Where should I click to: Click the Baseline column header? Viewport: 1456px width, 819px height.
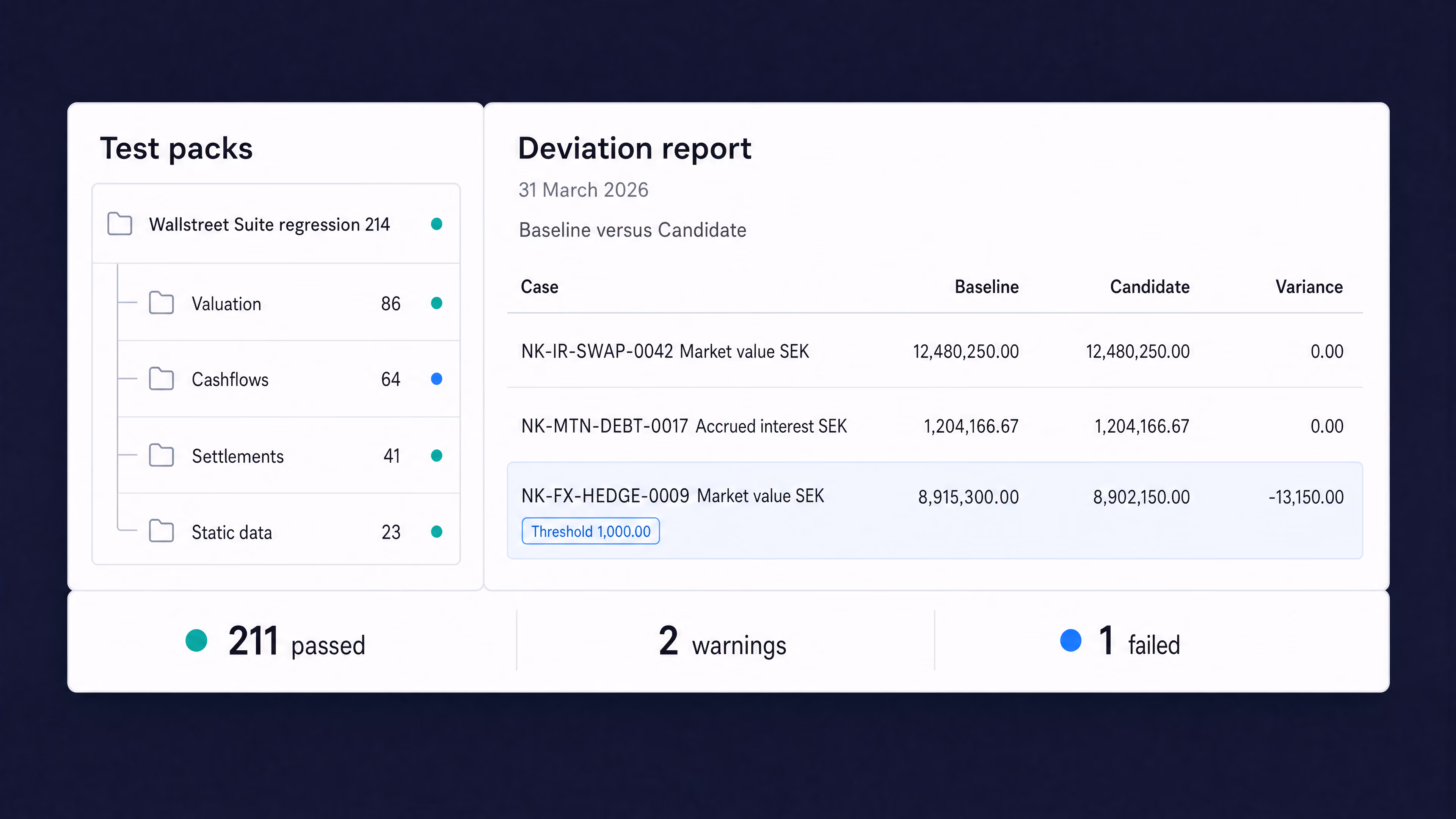986,287
